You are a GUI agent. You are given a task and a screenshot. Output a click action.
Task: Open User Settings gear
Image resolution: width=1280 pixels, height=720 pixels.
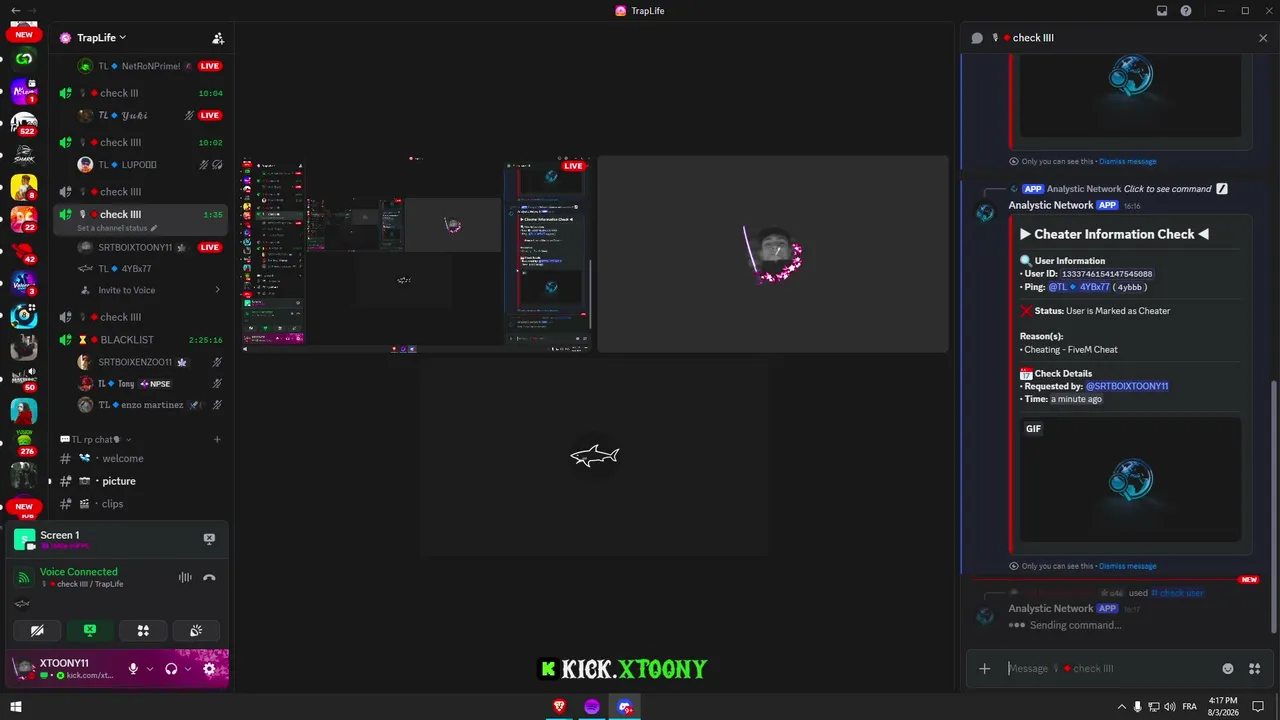[x=209, y=669]
